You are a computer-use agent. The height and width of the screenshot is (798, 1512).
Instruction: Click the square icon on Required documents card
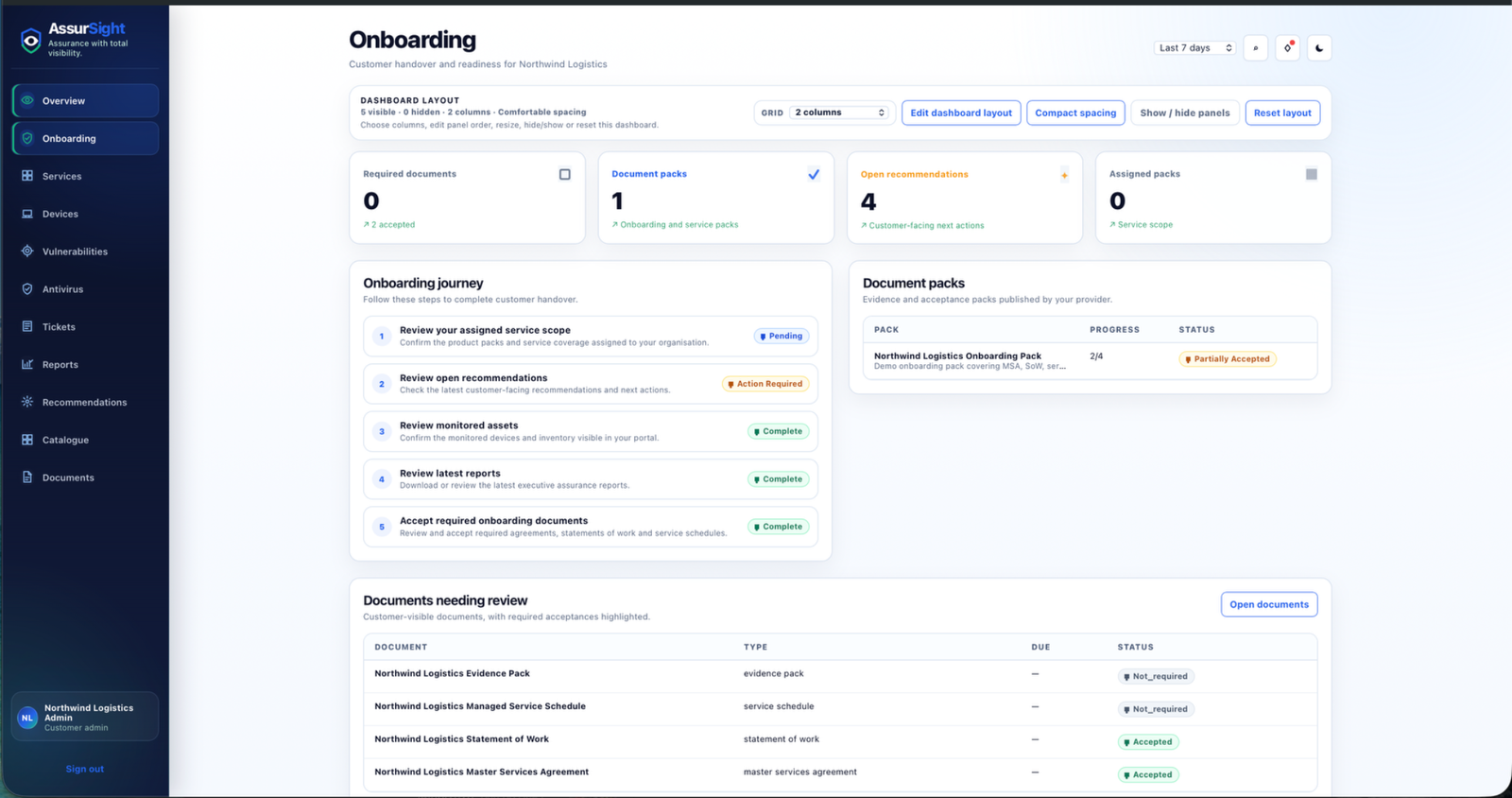565,174
